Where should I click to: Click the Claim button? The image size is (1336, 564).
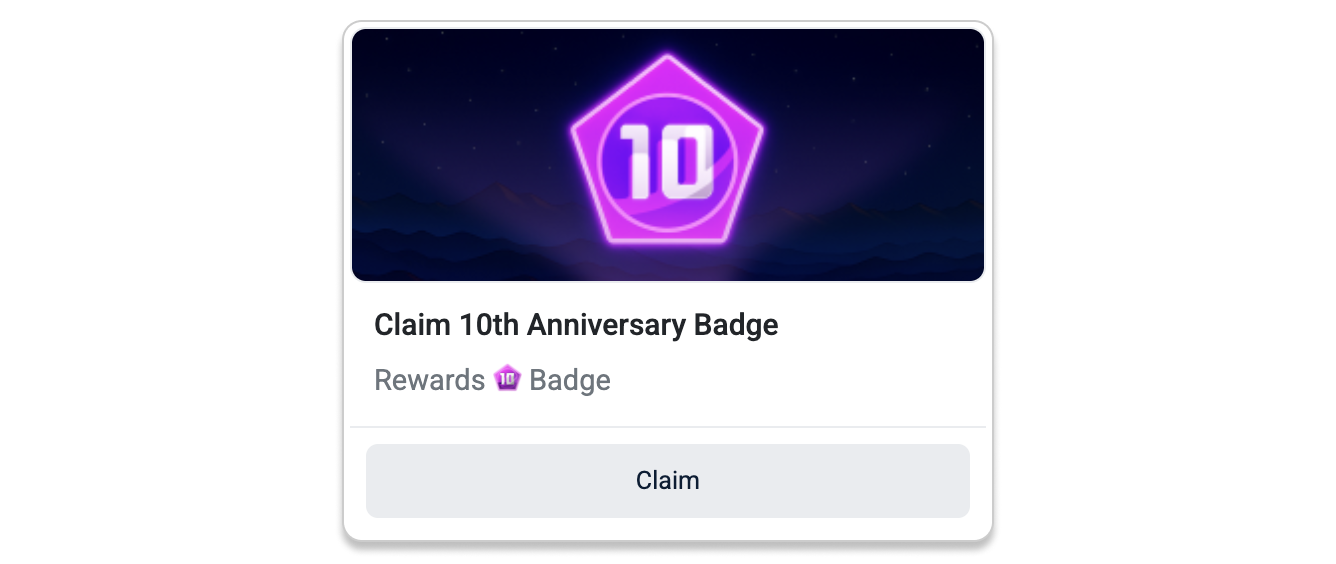(667, 481)
